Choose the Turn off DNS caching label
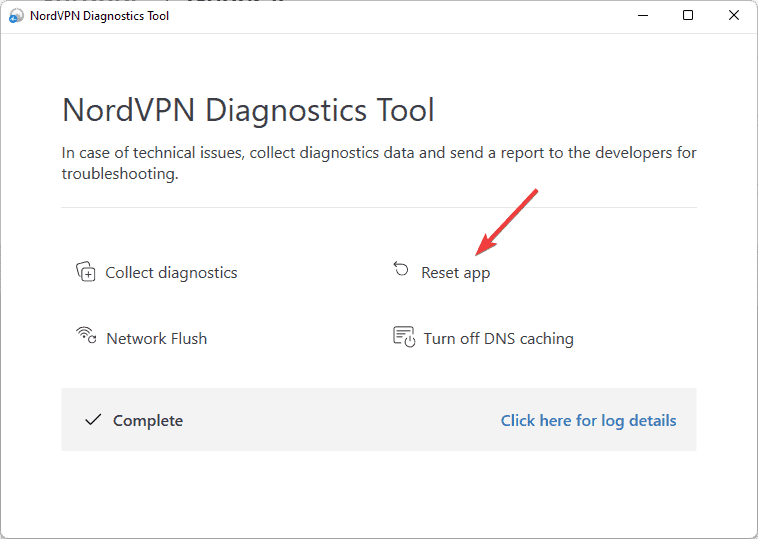 tap(498, 338)
